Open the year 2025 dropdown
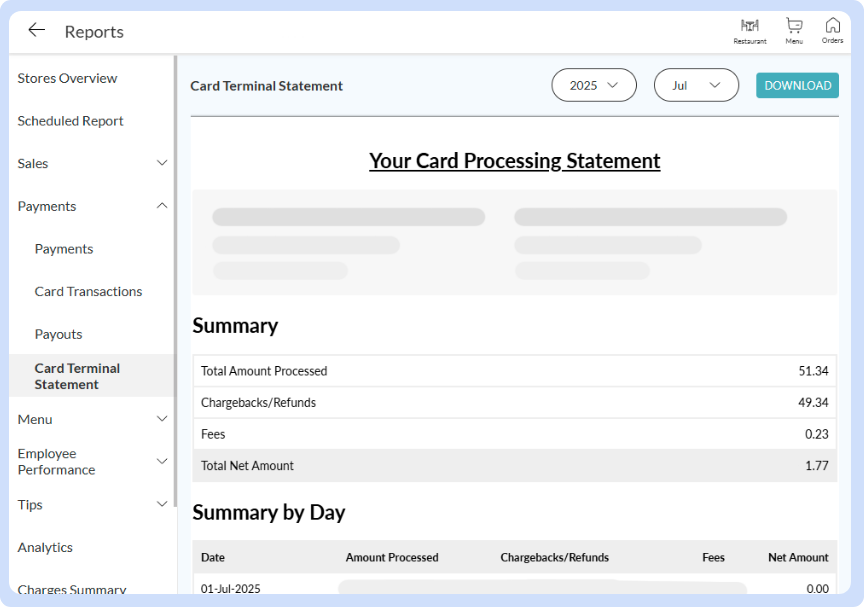The height and width of the screenshot is (607, 864). tap(593, 85)
